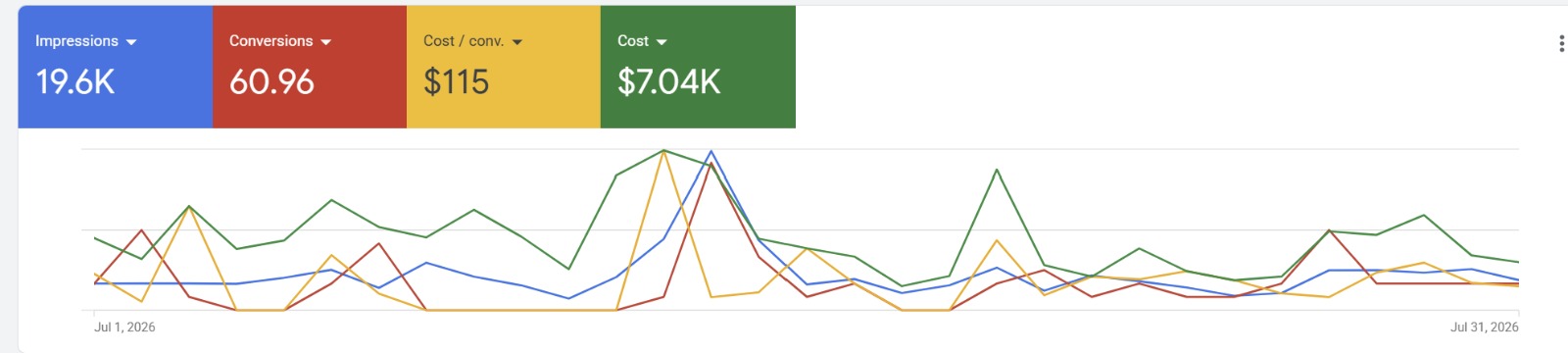This screenshot has width=1568, height=353.
Task: Open the Cost metric dropdown arrow
Action: [661, 42]
